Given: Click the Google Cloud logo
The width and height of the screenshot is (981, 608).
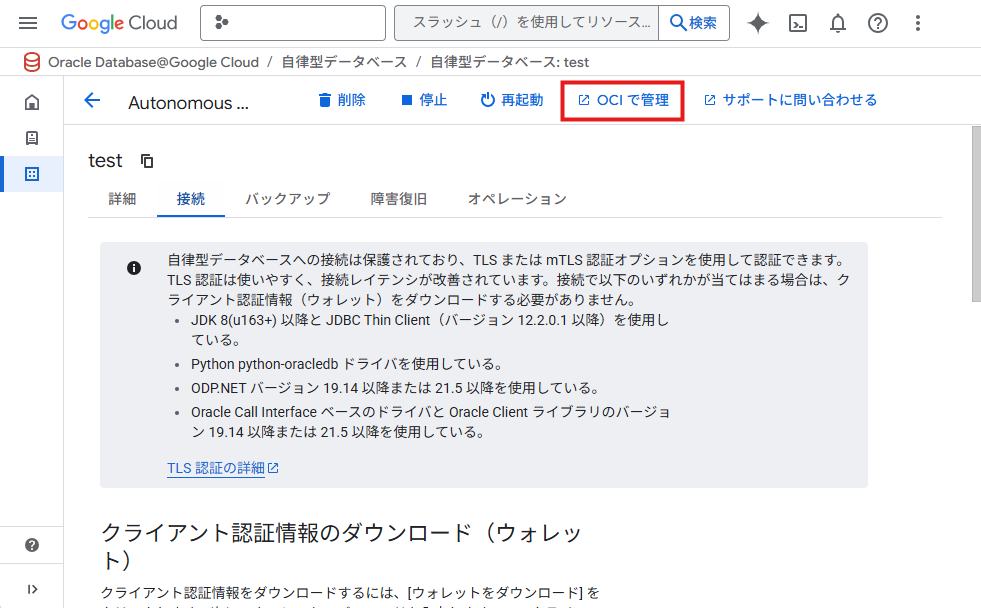Looking at the screenshot, I should (119, 23).
